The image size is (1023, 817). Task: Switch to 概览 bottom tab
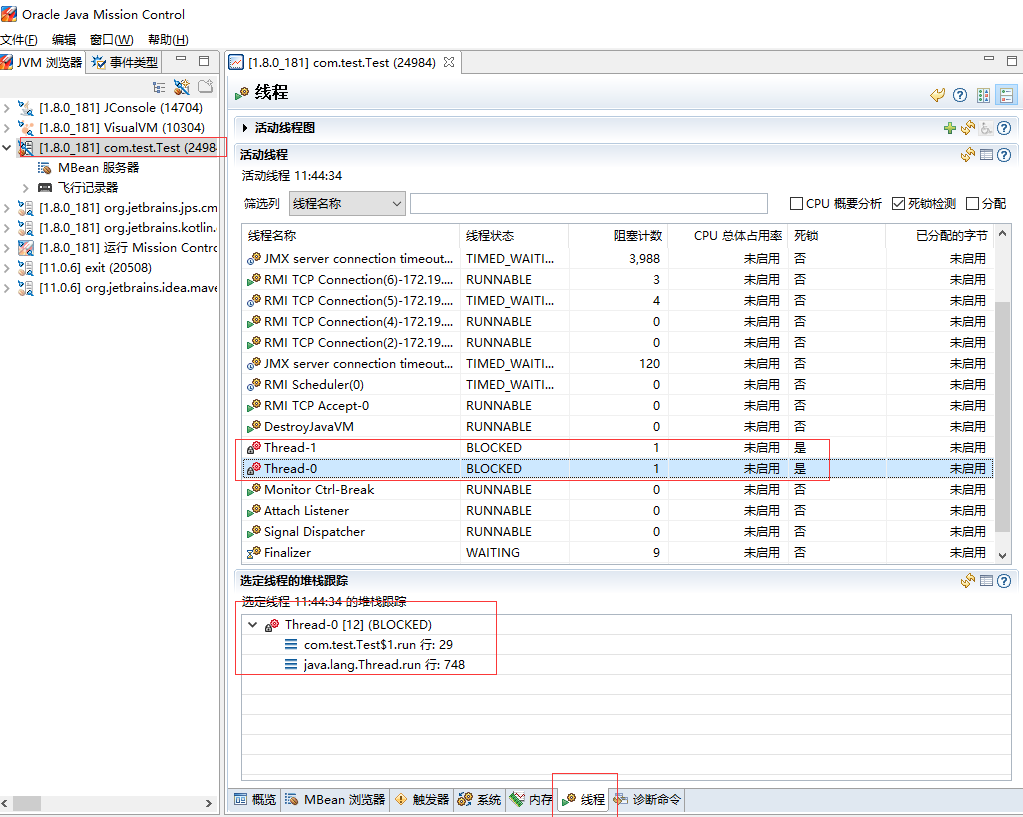pyautogui.click(x=254, y=799)
